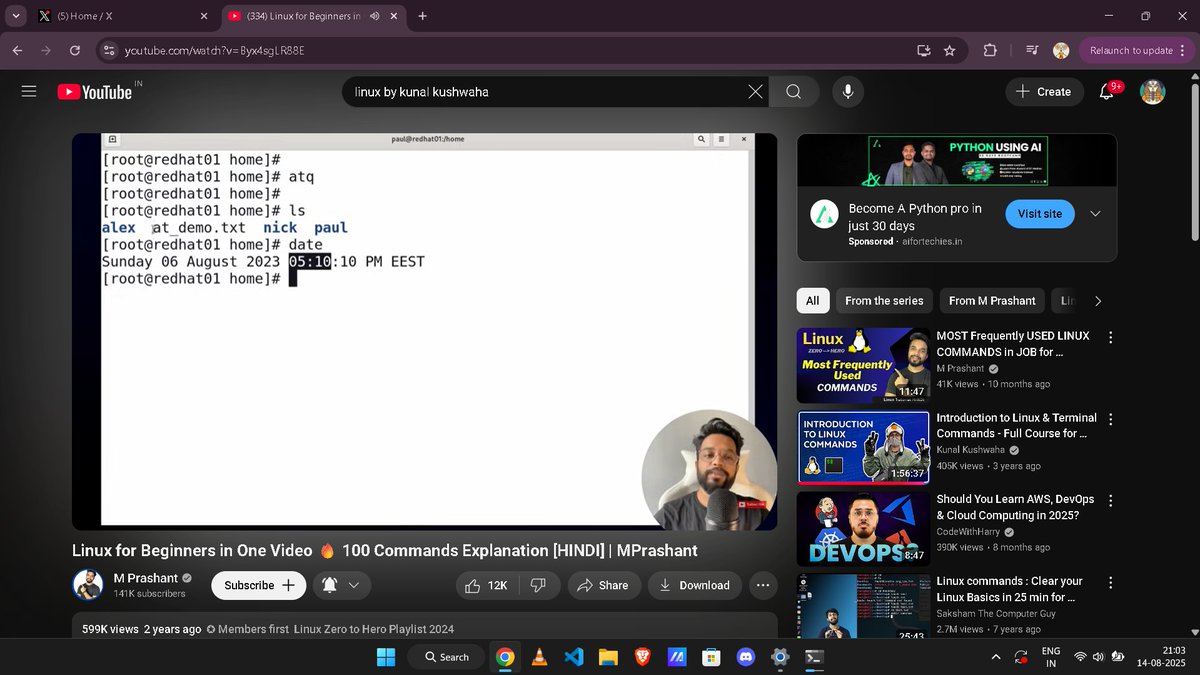Open the Create menu on YouTube
Image resolution: width=1200 pixels, height=675 pixels.
pos(1044,91)
